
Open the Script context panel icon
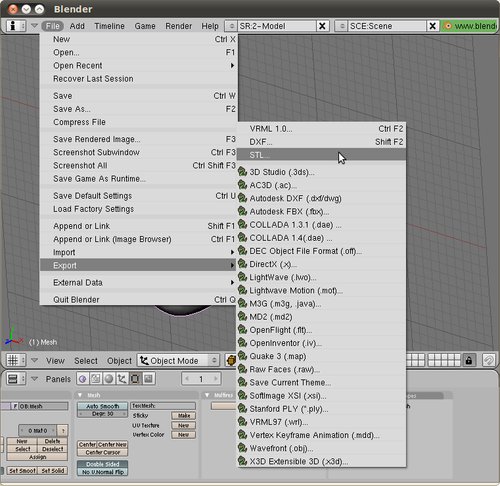[96, 379]
